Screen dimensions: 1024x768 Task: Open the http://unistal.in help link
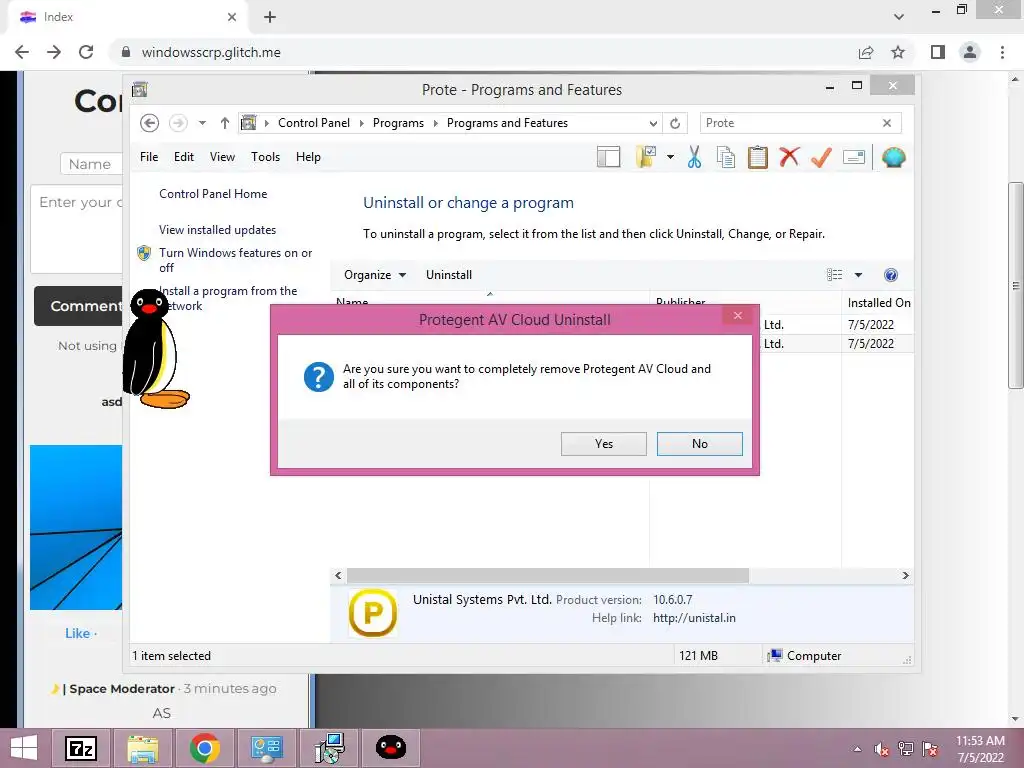point(694,618)
